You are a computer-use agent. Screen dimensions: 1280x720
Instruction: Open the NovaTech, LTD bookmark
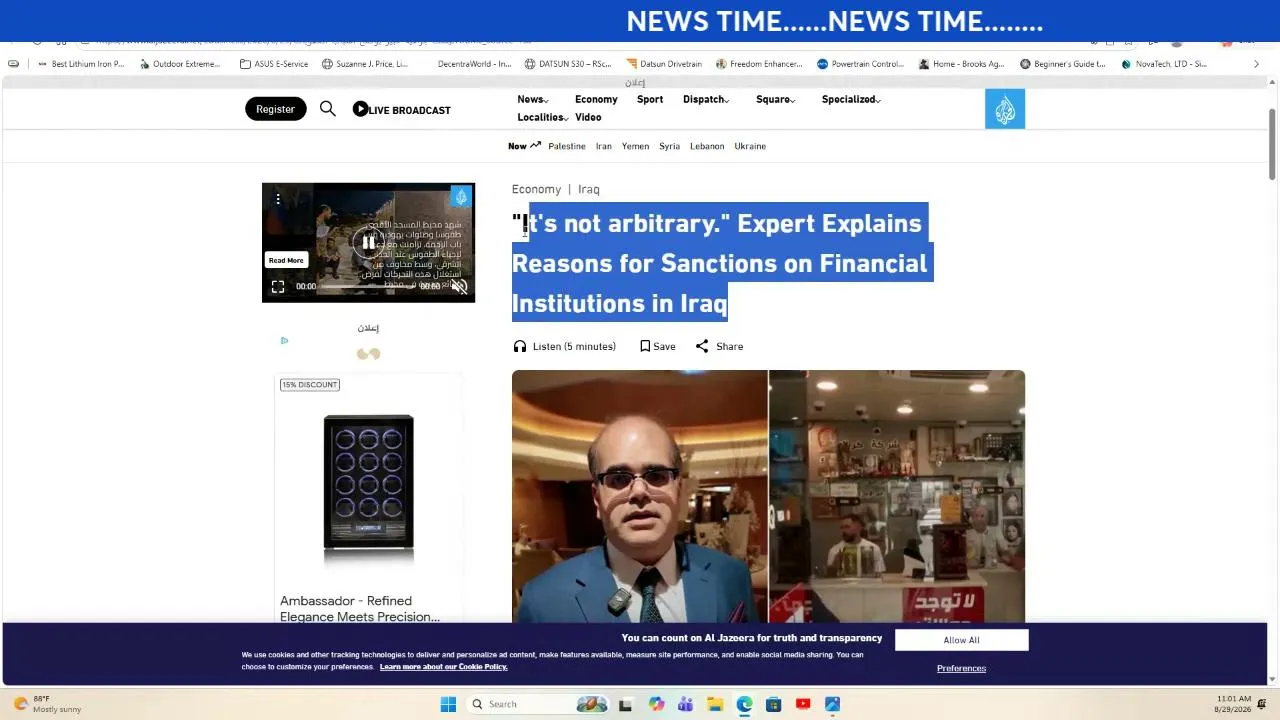point(1164,64)
